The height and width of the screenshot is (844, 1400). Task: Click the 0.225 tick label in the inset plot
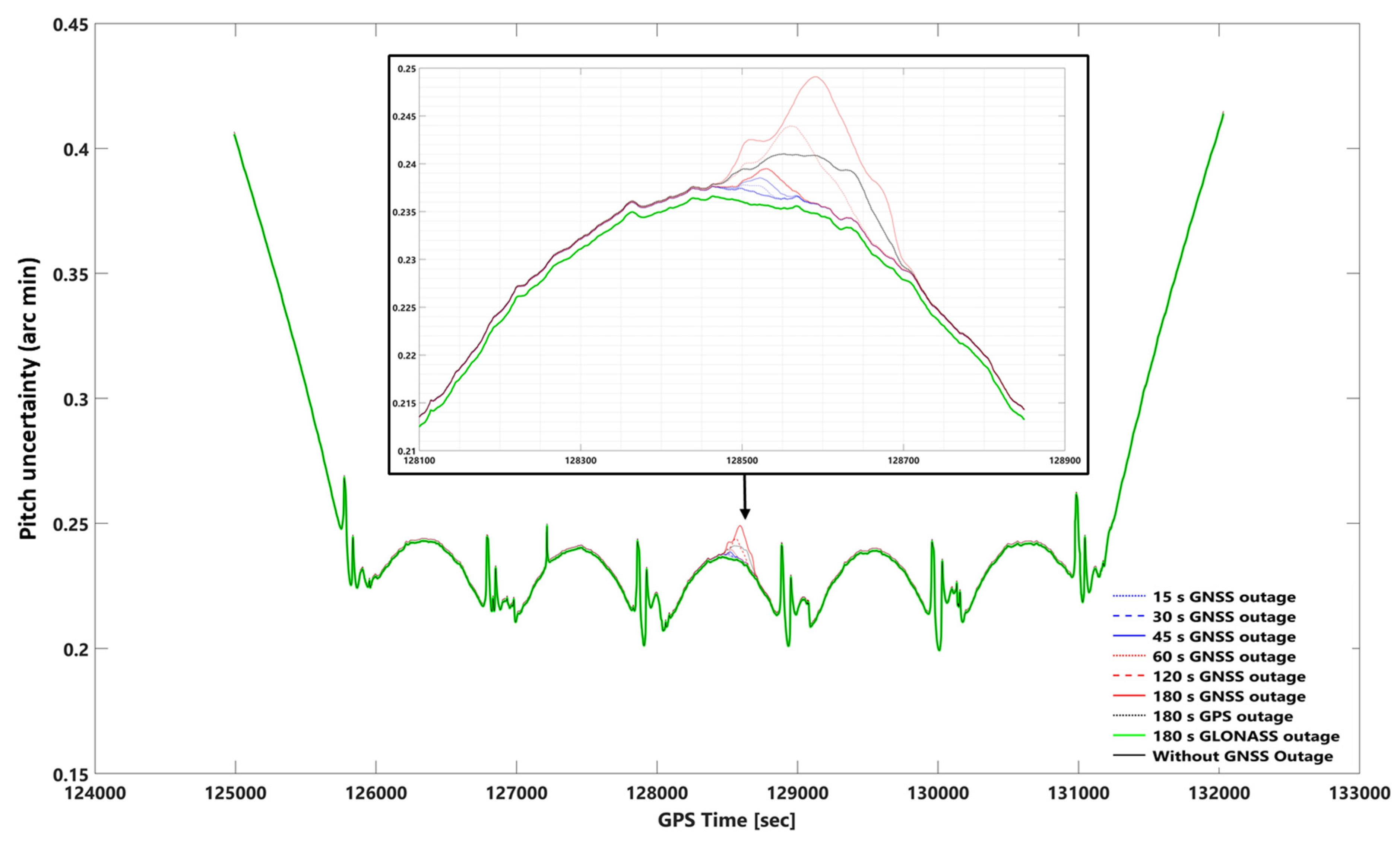click(404, 307)
